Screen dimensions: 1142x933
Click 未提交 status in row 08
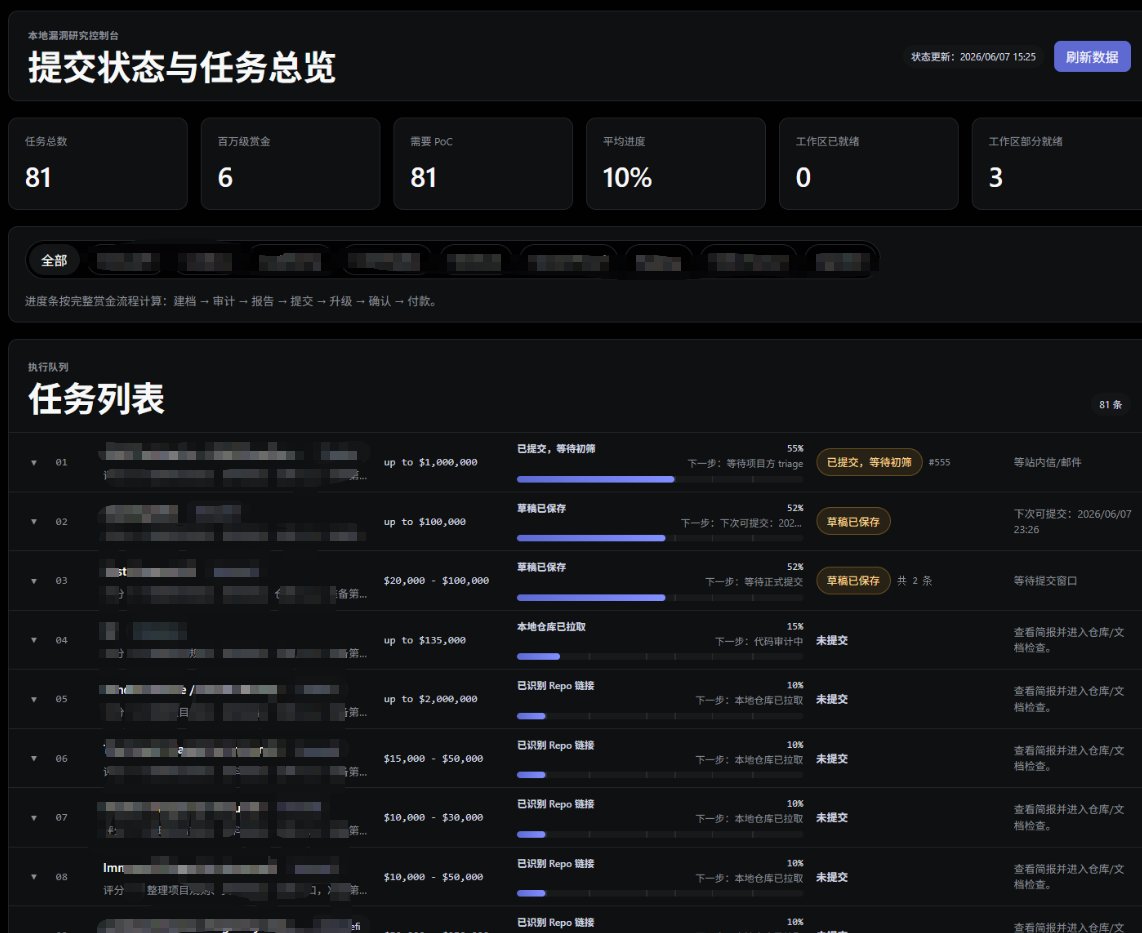click(x=832, y=877)
